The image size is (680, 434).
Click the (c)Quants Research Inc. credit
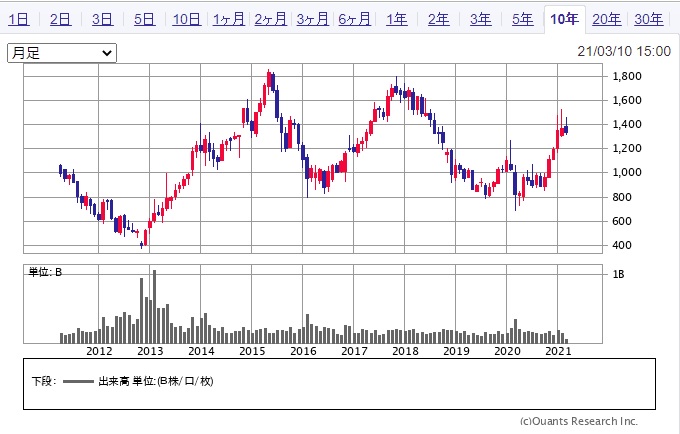579,421
